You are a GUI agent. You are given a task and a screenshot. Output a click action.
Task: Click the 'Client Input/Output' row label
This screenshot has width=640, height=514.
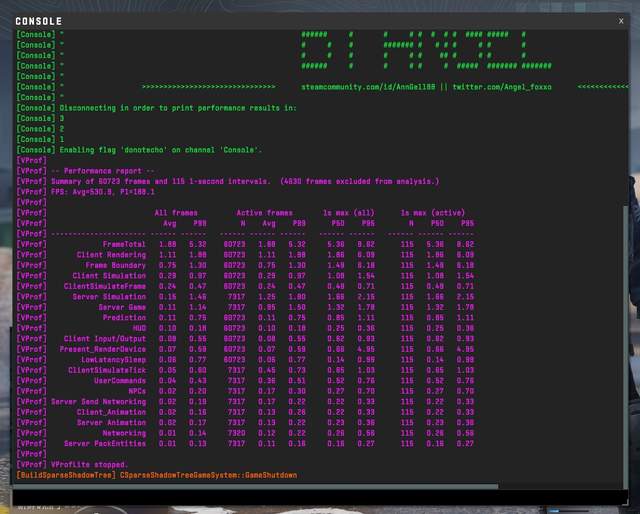(105, 339)
